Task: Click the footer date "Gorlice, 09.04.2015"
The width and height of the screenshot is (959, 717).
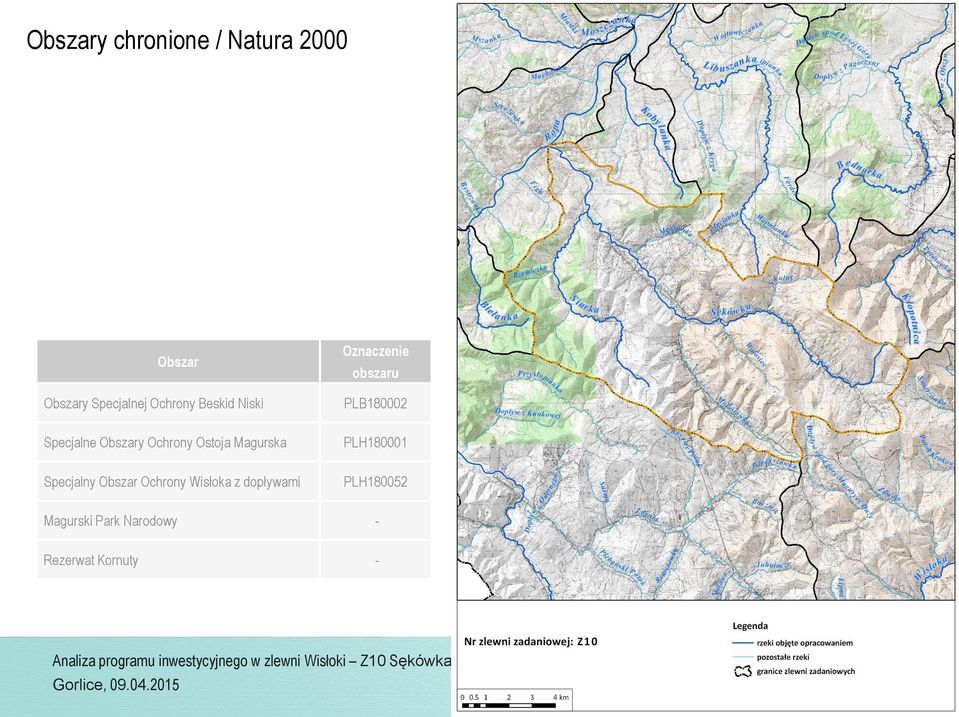Action: point(116,684)
